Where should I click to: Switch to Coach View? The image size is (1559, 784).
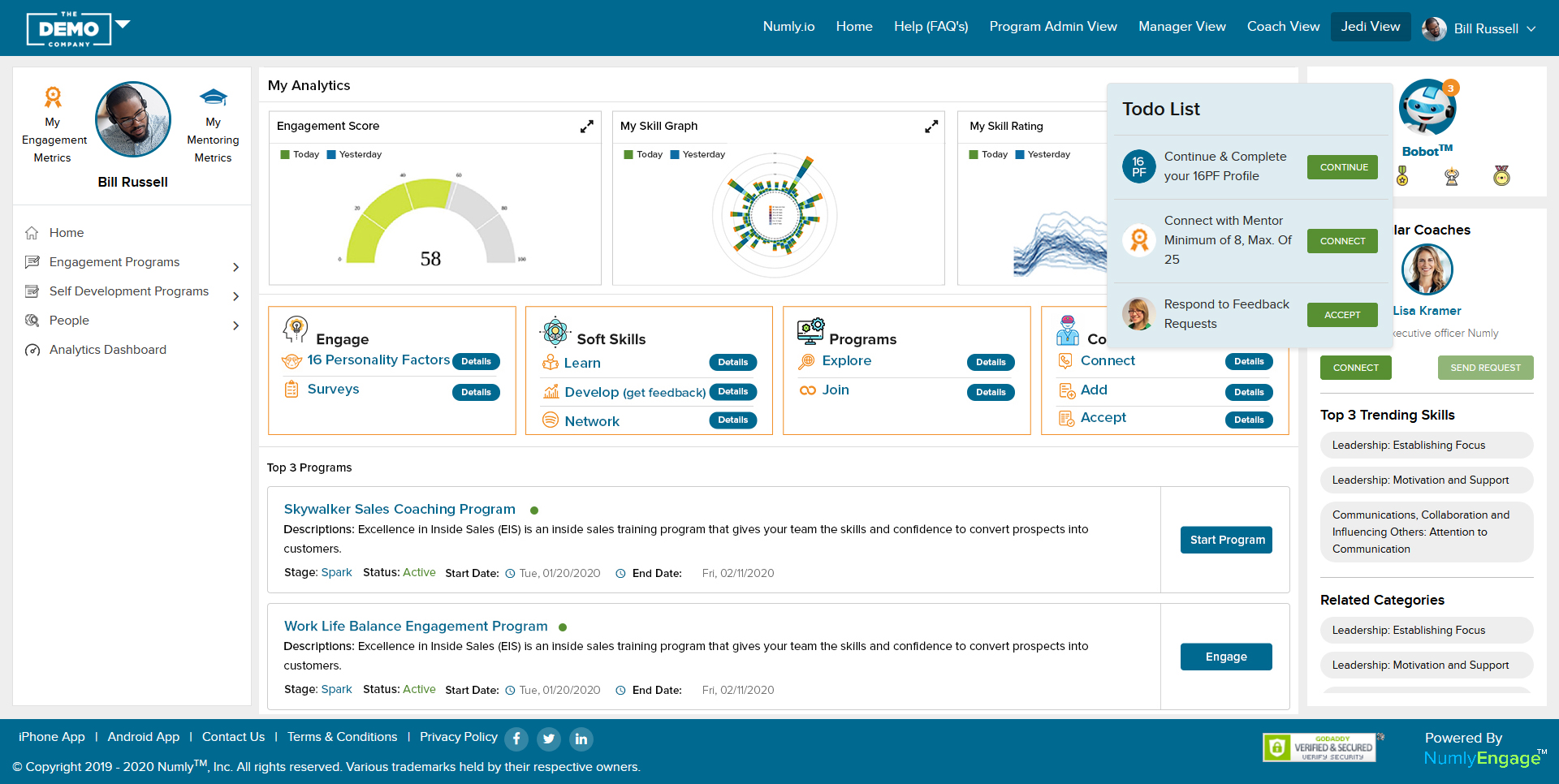(1283, 27)
